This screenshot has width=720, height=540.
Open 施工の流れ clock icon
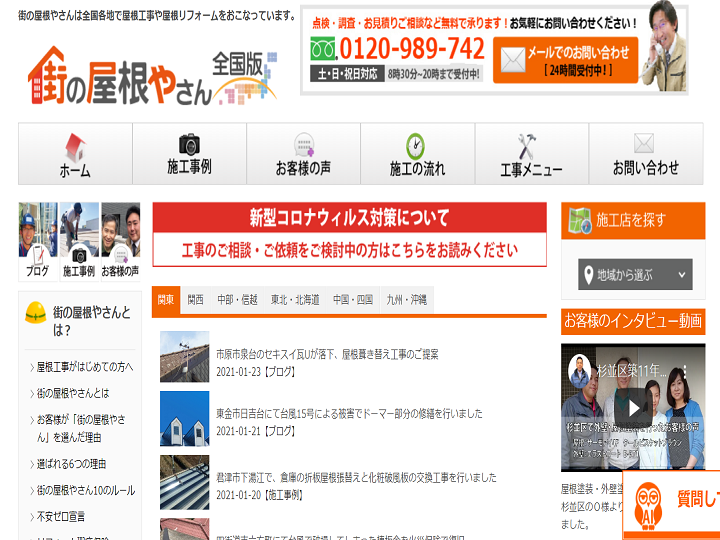(417, 146)
